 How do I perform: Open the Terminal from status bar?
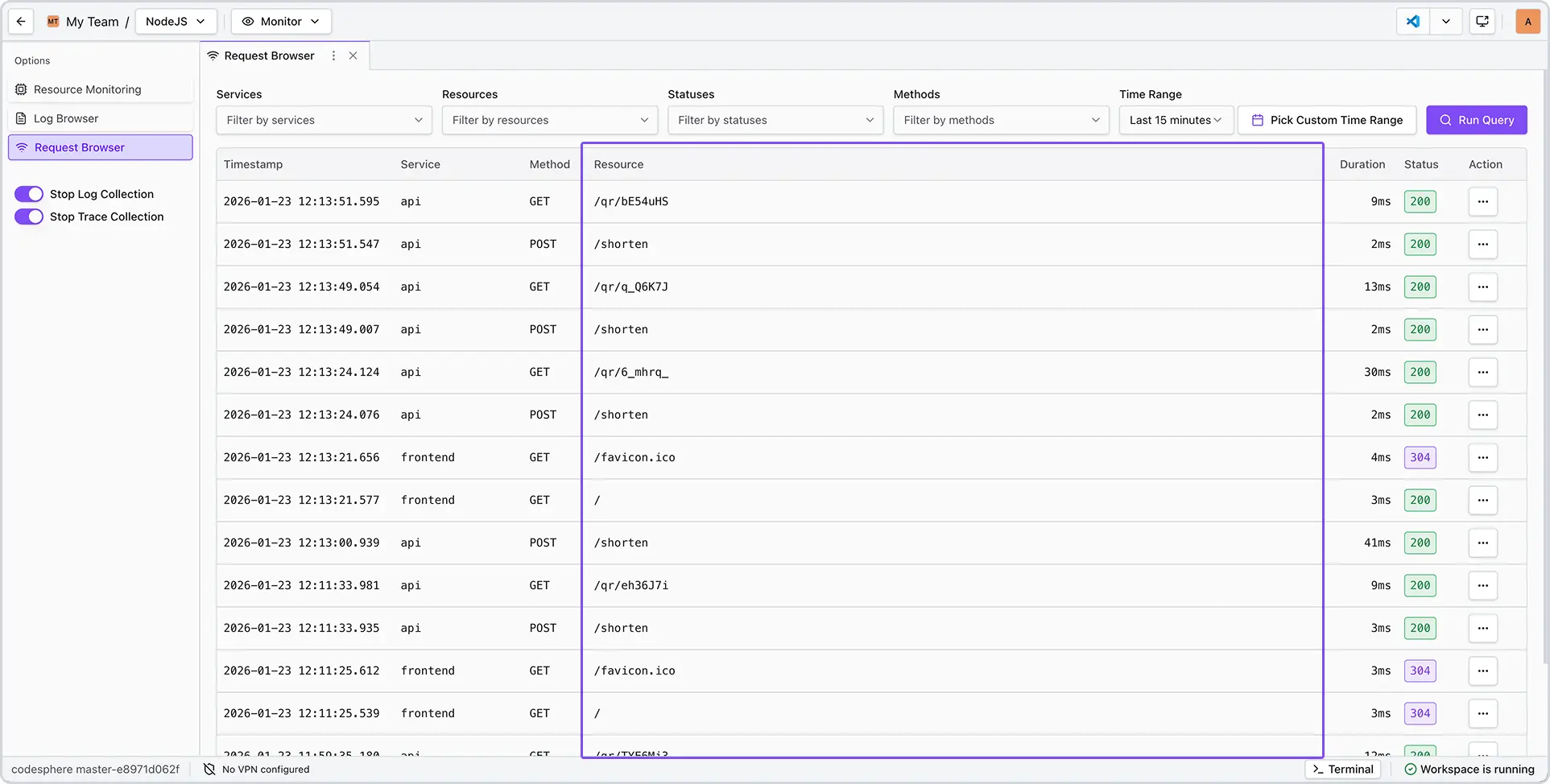[x=1342, y=770]
